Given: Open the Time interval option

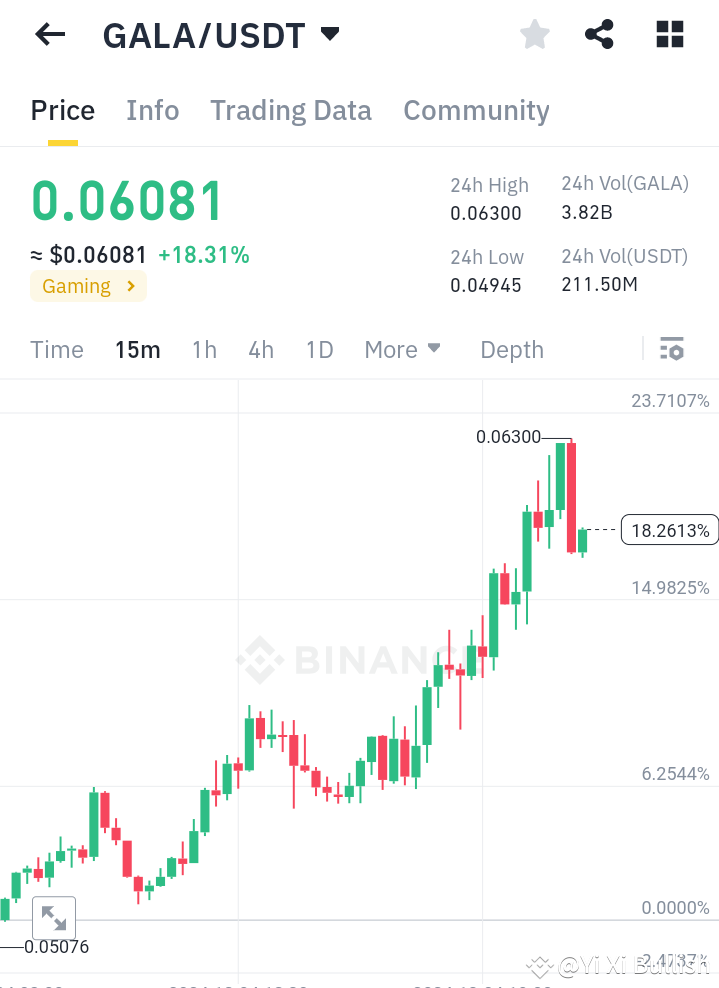Looking at the screenshot, I should pos(56,350).
